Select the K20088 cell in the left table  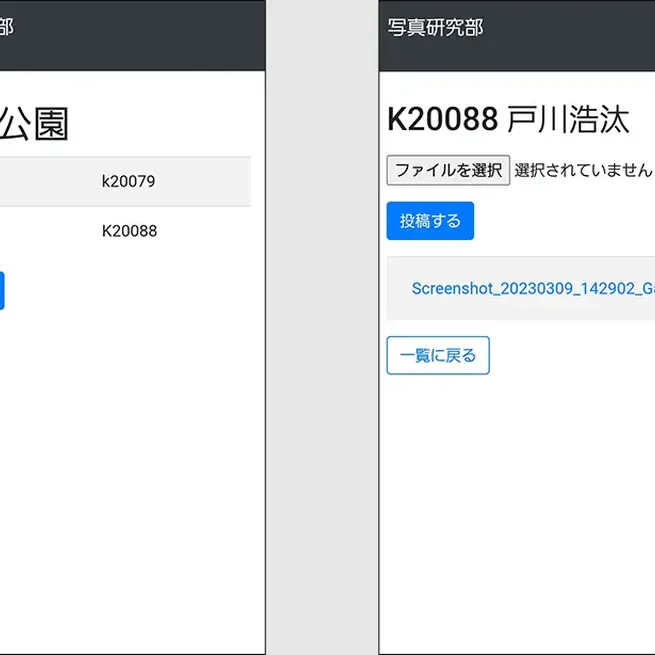[129, 231]
